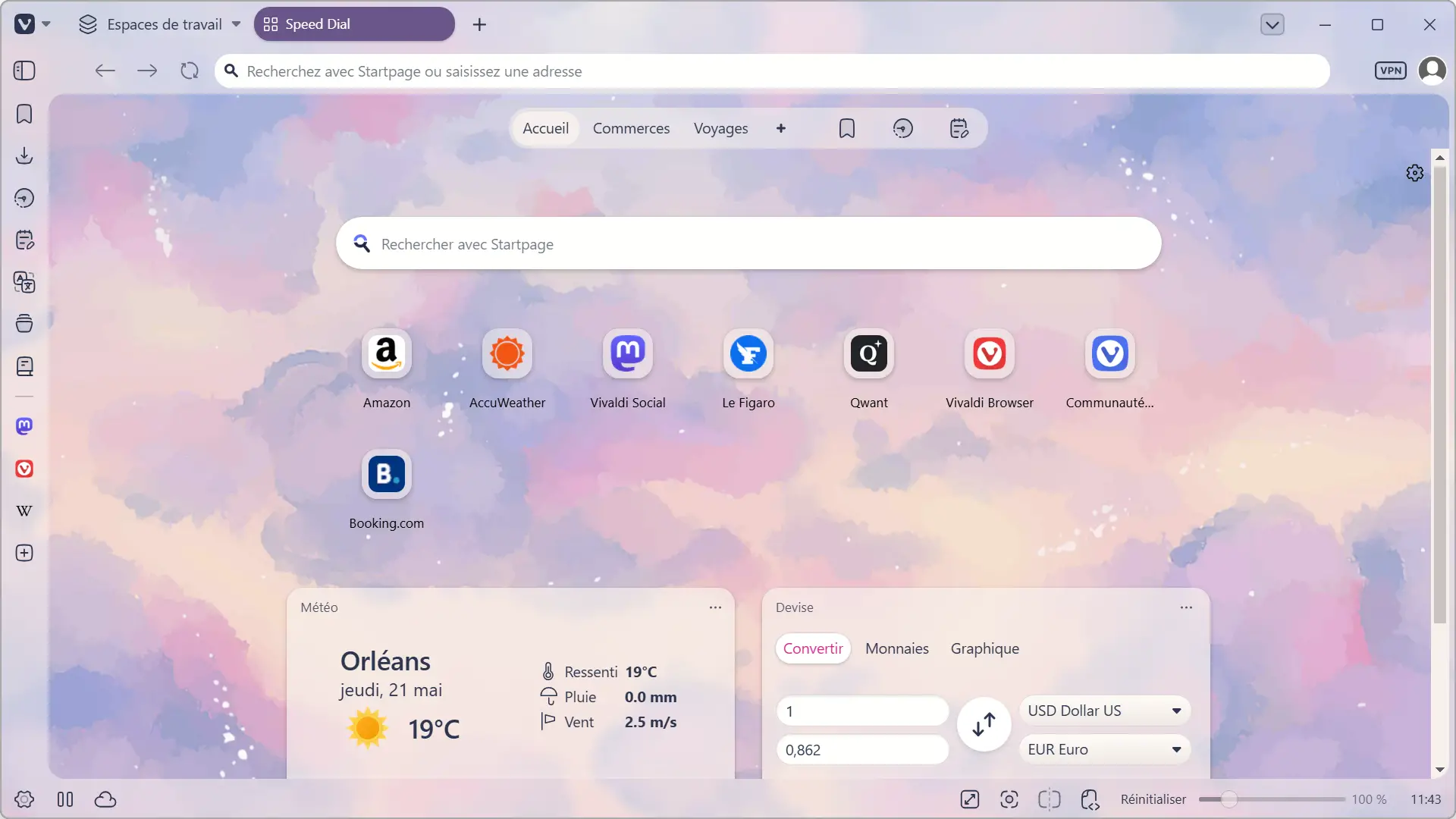Open Vivaldi settings from status bar

click(x=24, y=799)
